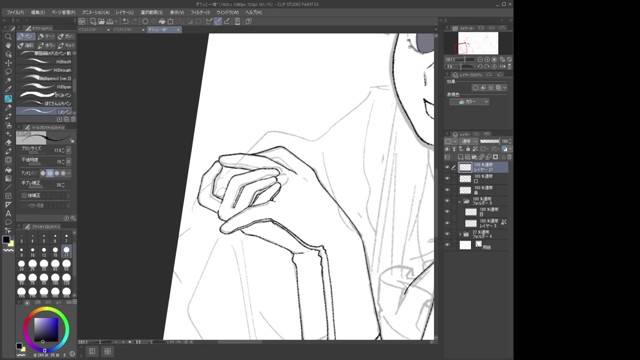Open CLIP STUDIO launcher icon

(x=82, y=21)
